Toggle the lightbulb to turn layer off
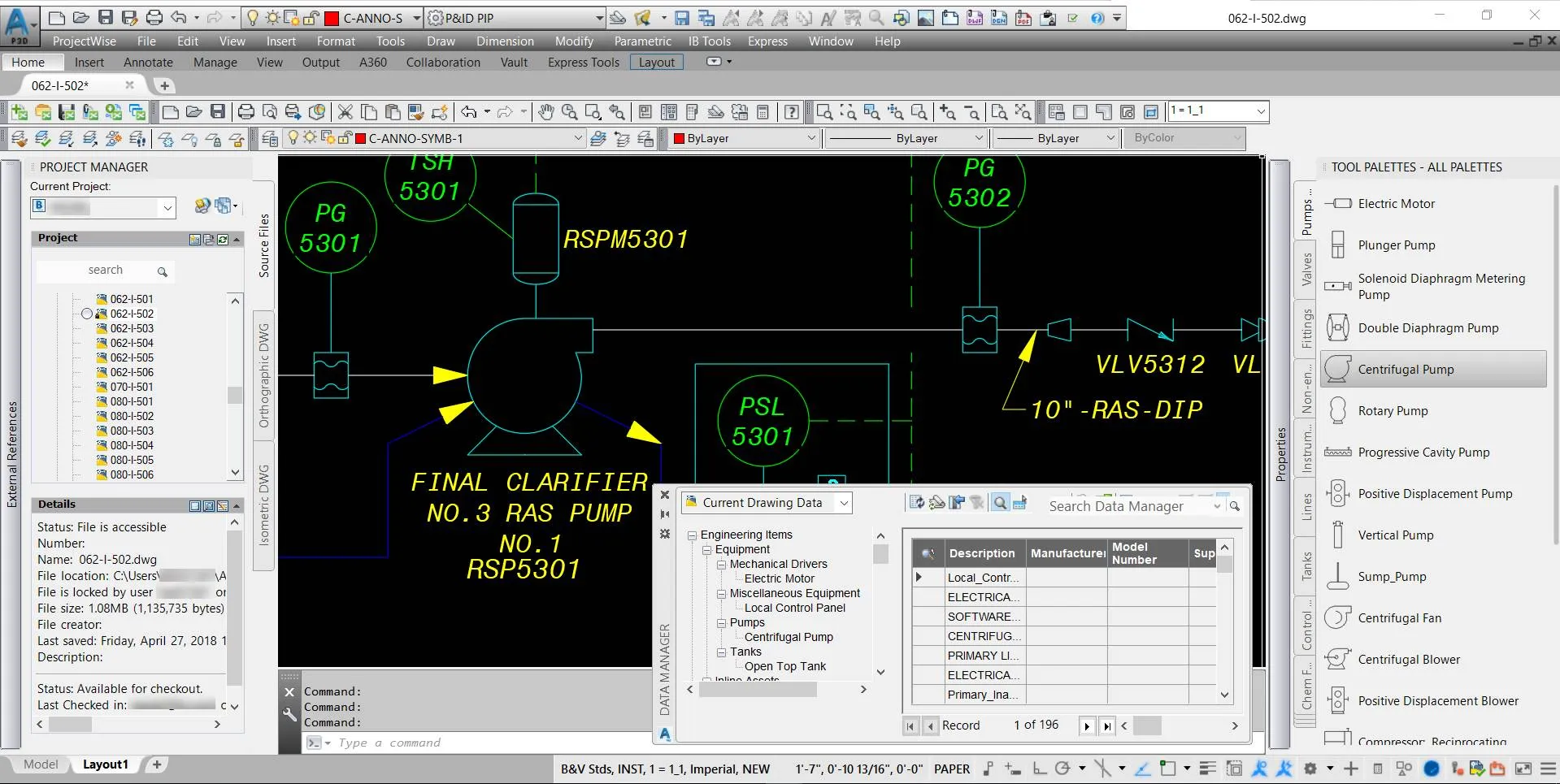1560x784 pixels. pos(293,138)
